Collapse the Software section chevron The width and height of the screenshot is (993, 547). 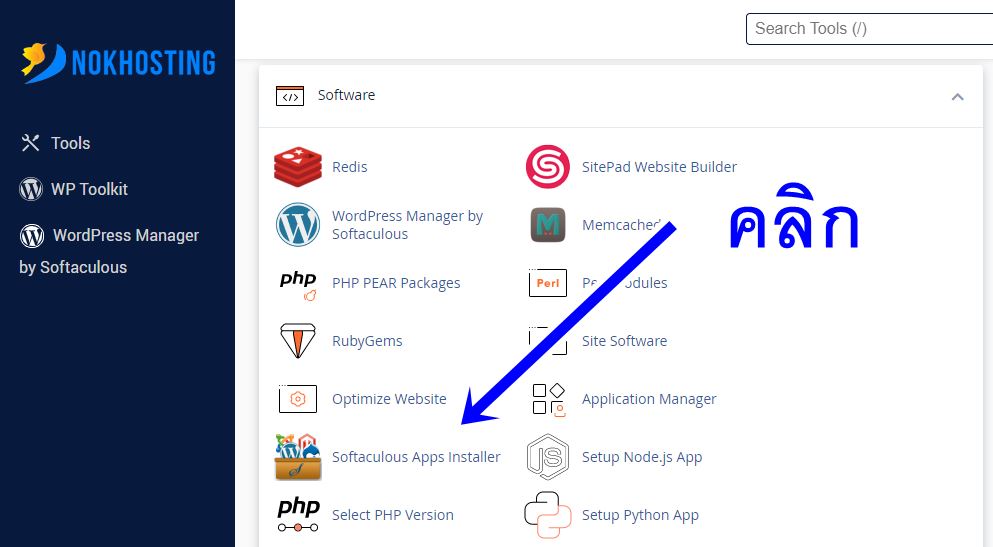point(958,97)
